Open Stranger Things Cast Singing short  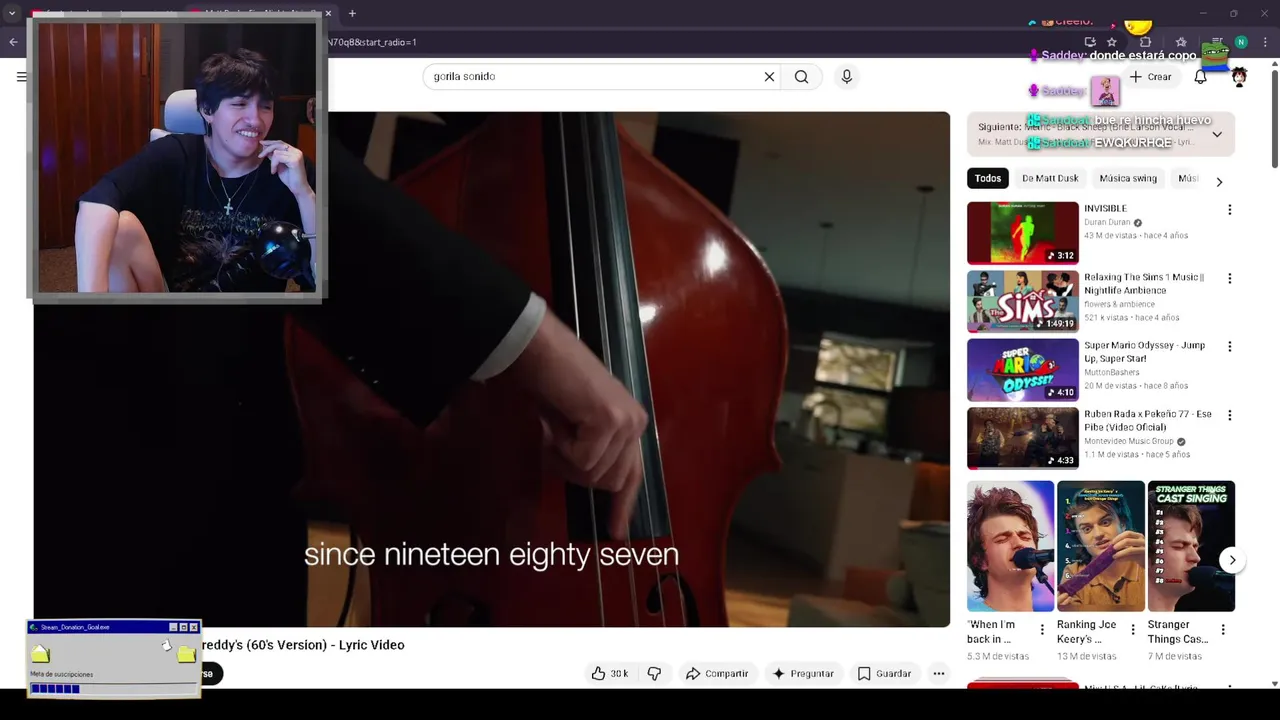(x=1191, y=546)
